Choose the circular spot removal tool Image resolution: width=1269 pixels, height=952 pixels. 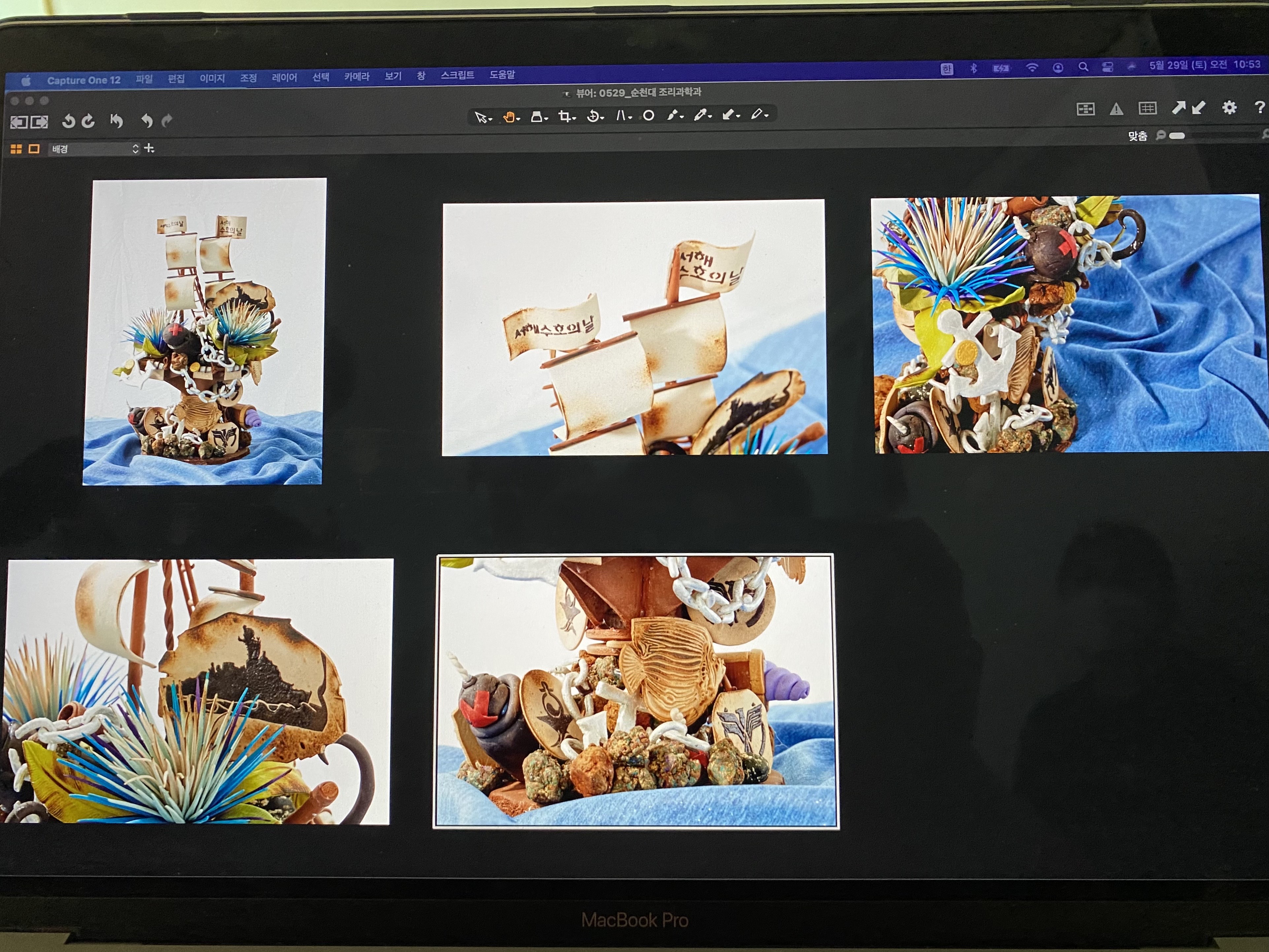coord(648,116)
